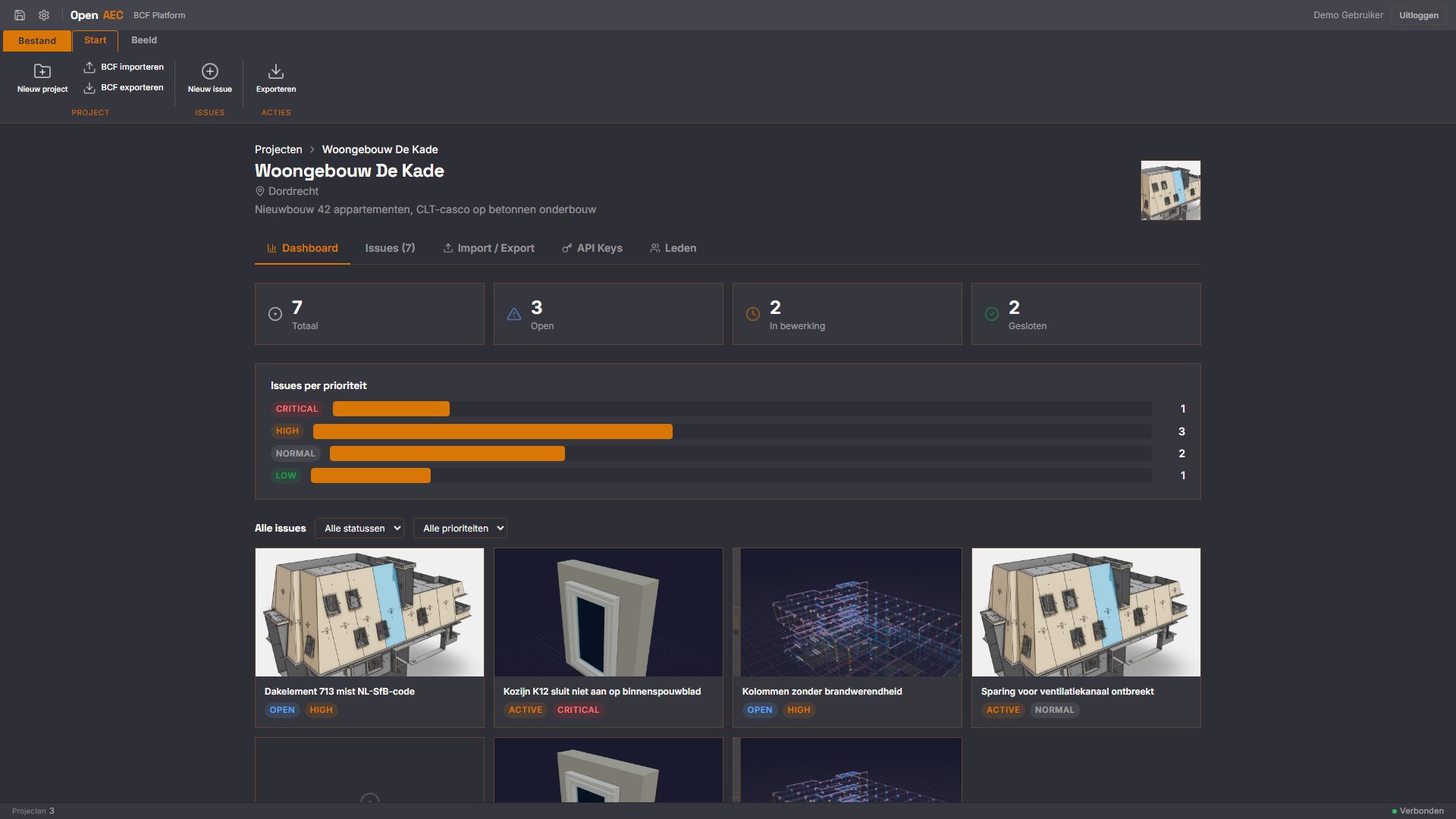
Task: Switch to the Beeld ribbon tab
Action: 144,40
